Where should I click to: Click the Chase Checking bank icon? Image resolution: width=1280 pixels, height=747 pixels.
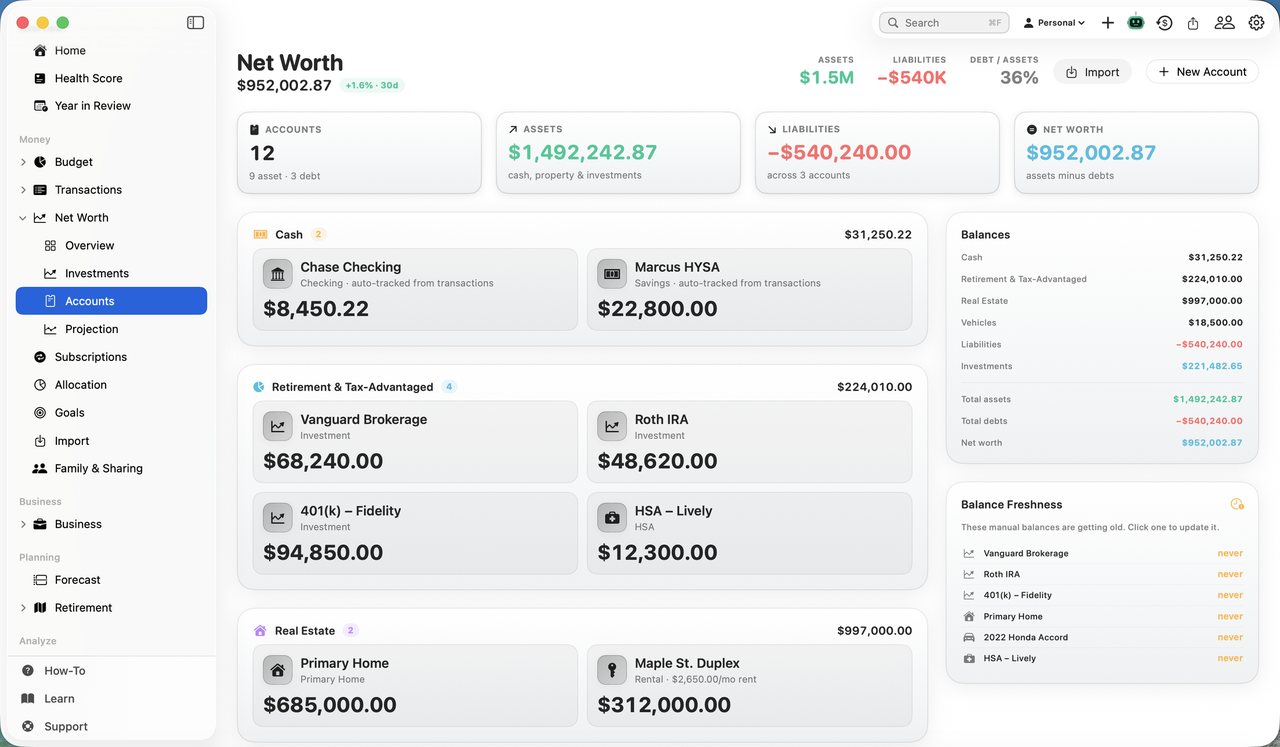point(278,274)
